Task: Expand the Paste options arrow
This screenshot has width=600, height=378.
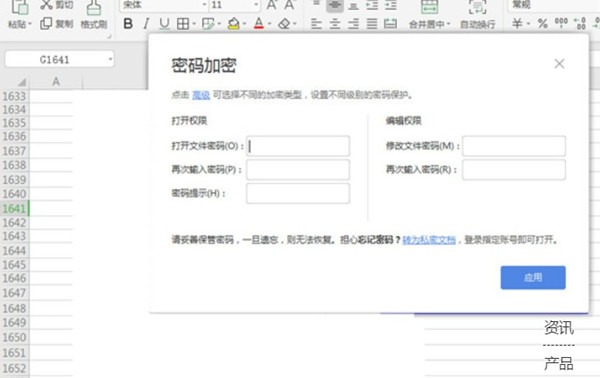Action: click(30, 24)
